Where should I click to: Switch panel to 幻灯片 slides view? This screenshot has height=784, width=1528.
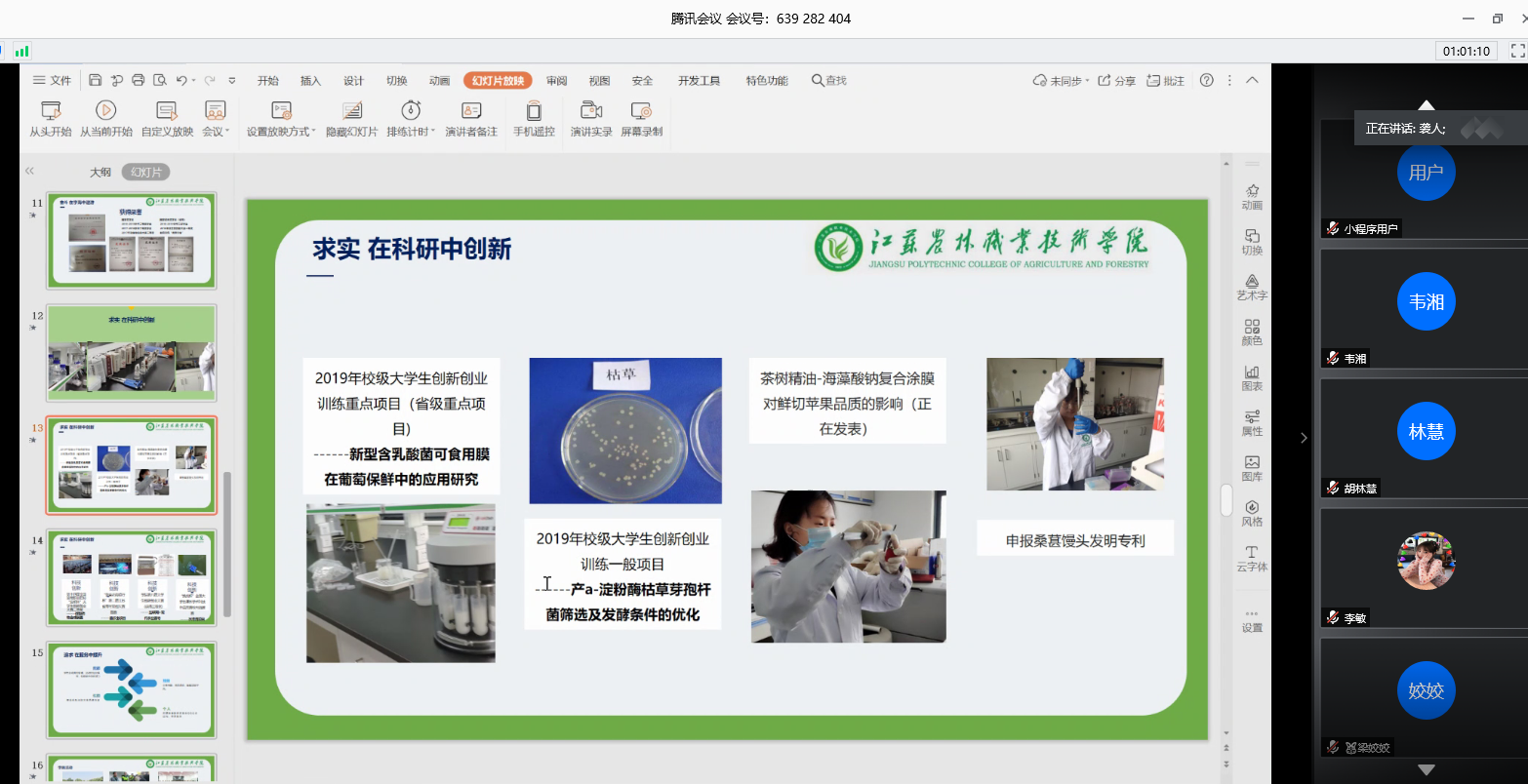(146, 172)
